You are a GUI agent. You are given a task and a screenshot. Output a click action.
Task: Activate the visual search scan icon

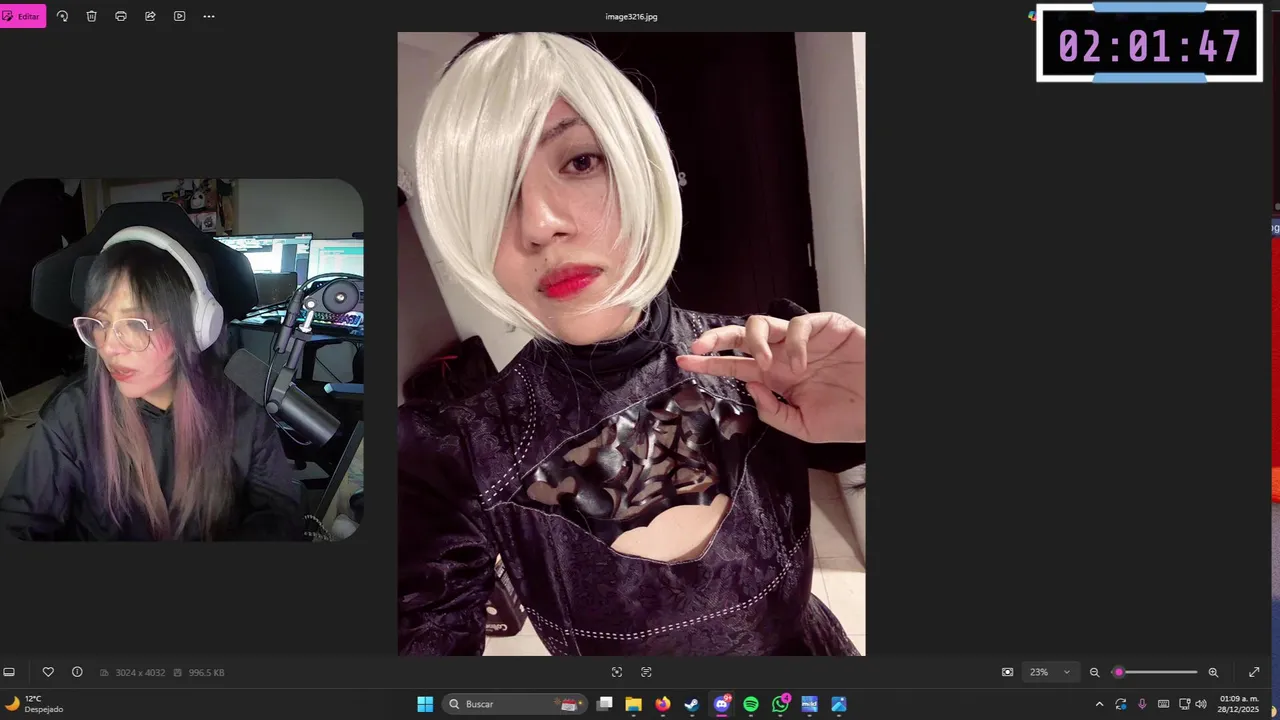pyautogui.click(x=617, y=672)
